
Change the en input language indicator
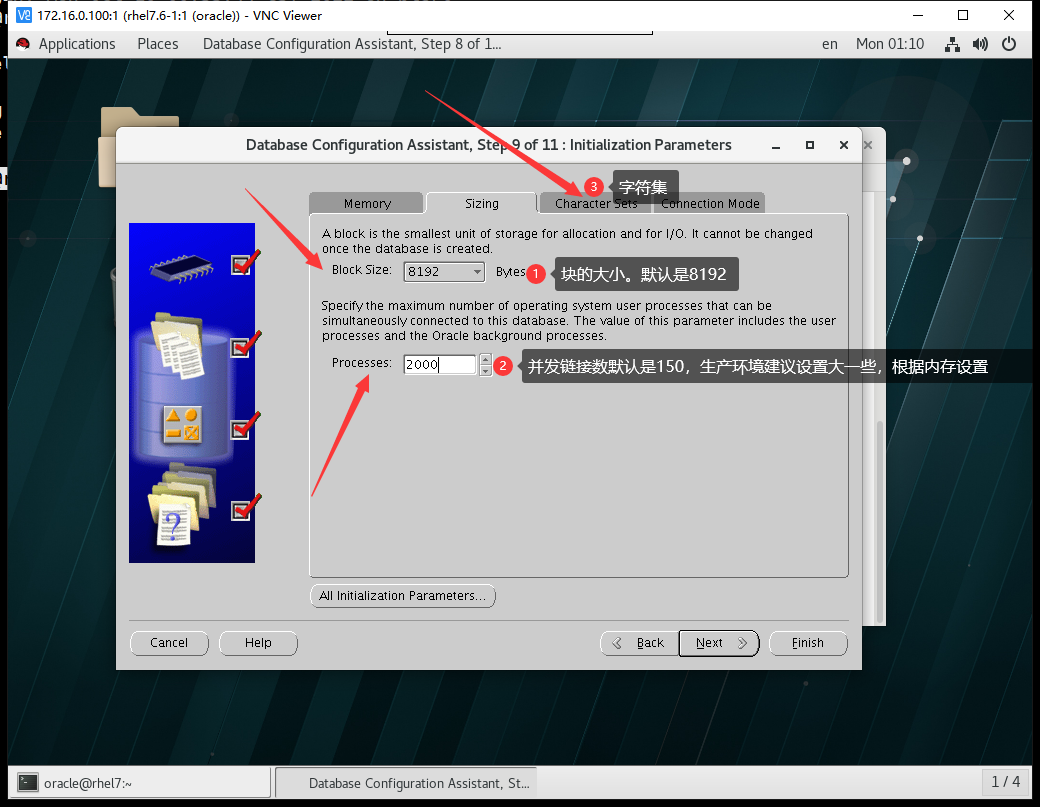tap(830, 44)
